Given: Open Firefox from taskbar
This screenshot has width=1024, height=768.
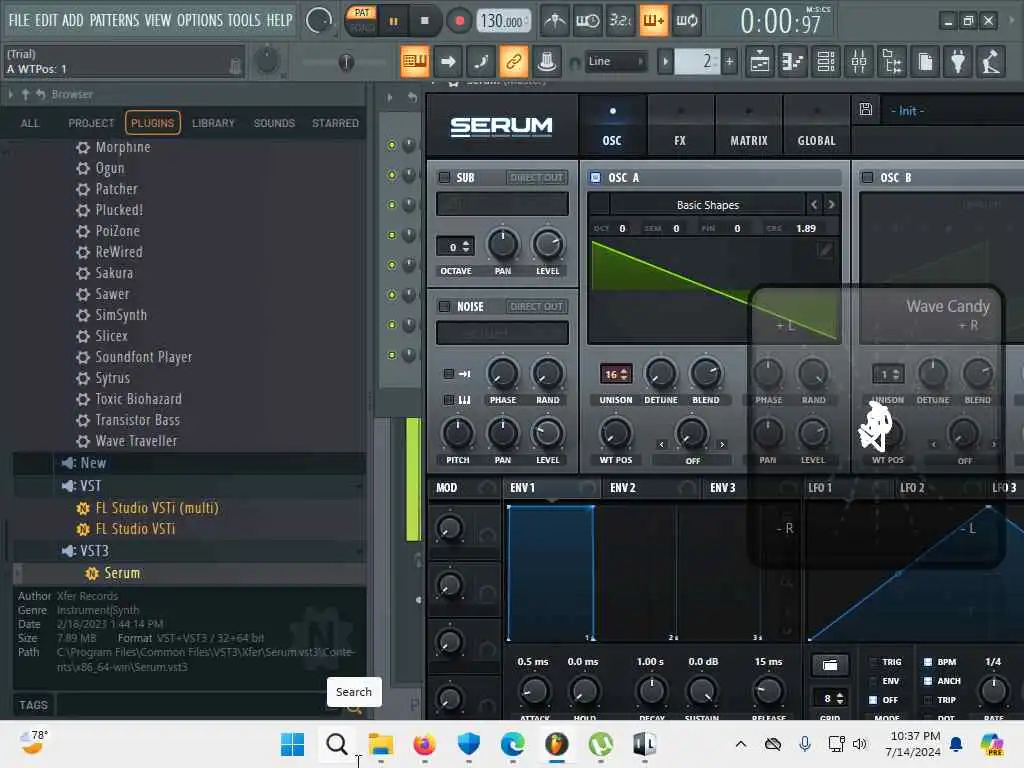Looking at the screenshot, I should tap(424, 744).
